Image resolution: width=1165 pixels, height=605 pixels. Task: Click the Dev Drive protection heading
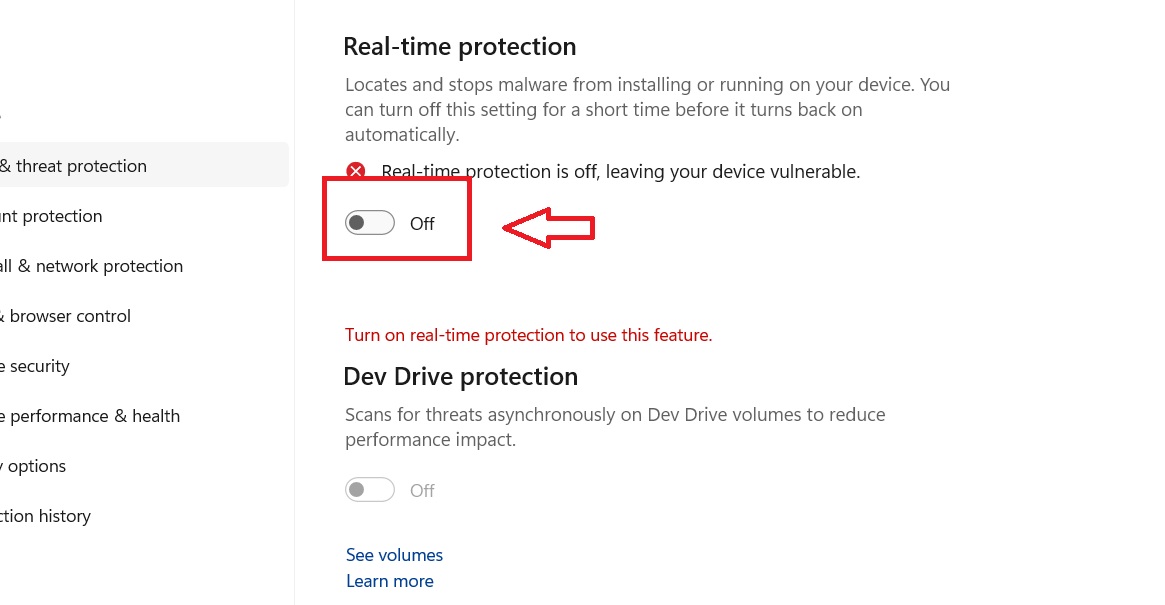460,377
